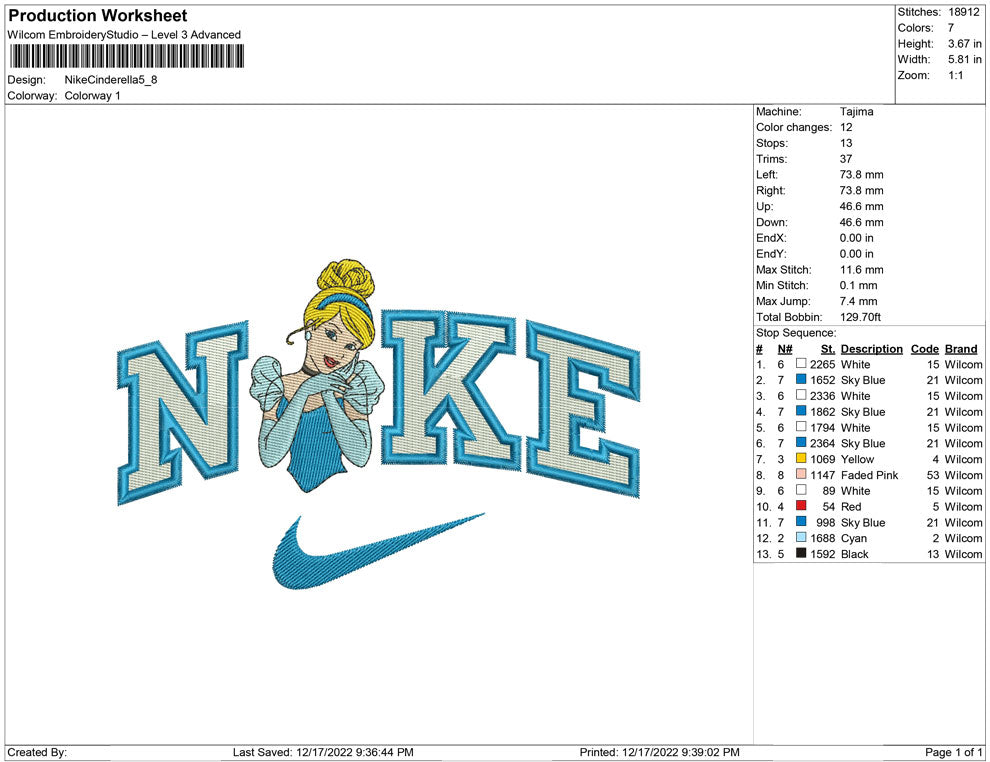Click the embroidered letter E

pyautogui.click(x=583, y=409)
